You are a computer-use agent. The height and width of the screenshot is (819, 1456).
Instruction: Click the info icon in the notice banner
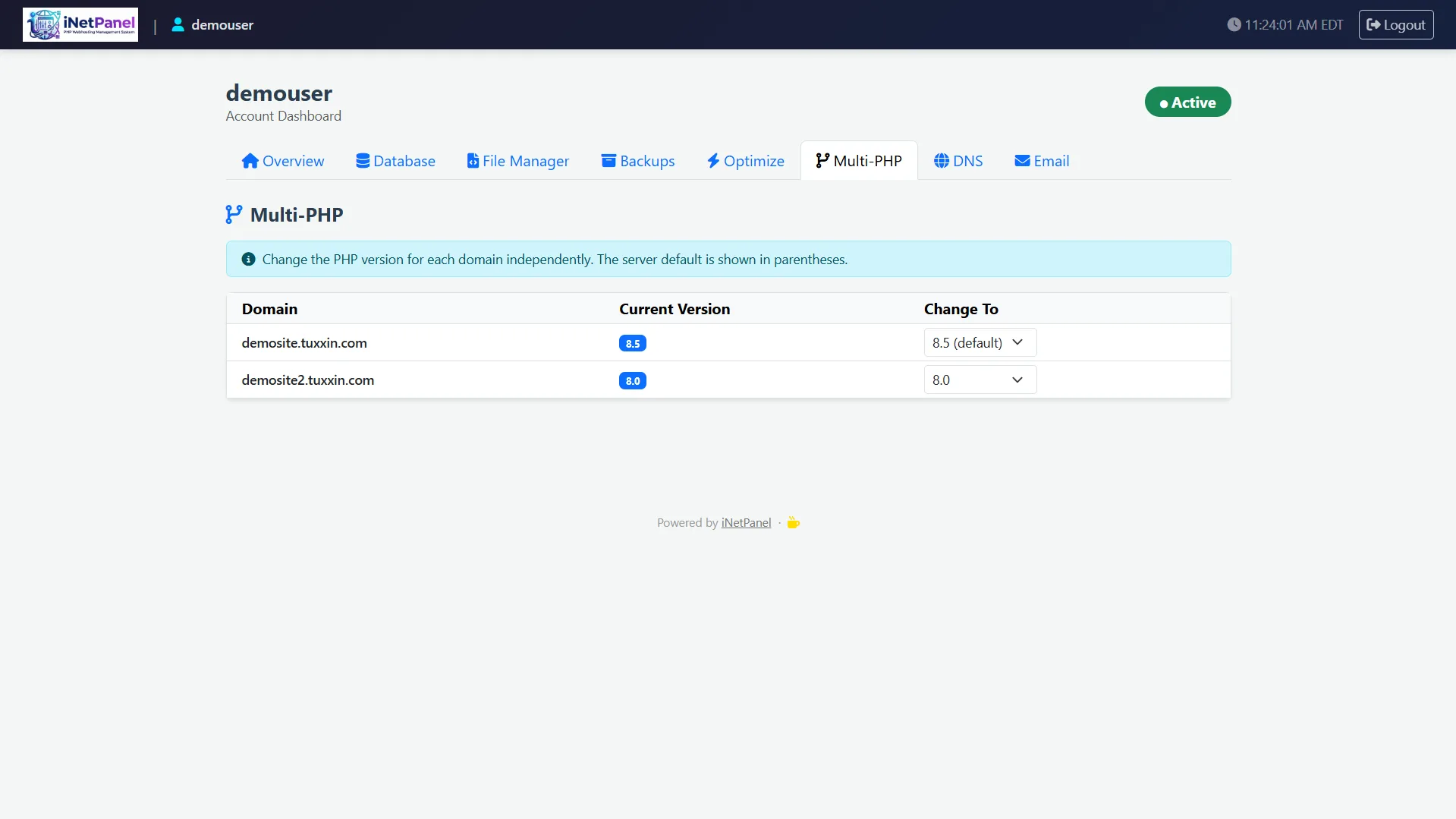(x=248, y=258)
